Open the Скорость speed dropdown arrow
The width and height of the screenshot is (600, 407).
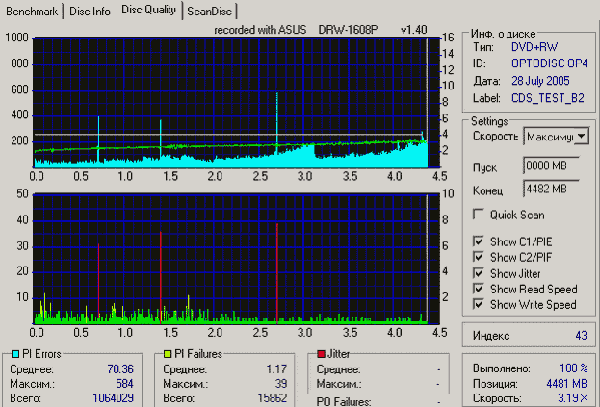click(581, 136)
